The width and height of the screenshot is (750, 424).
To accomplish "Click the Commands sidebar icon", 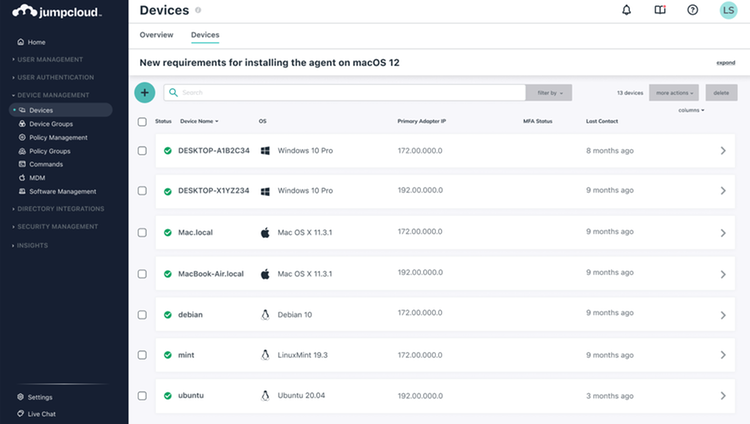I will tap(22, 164).
